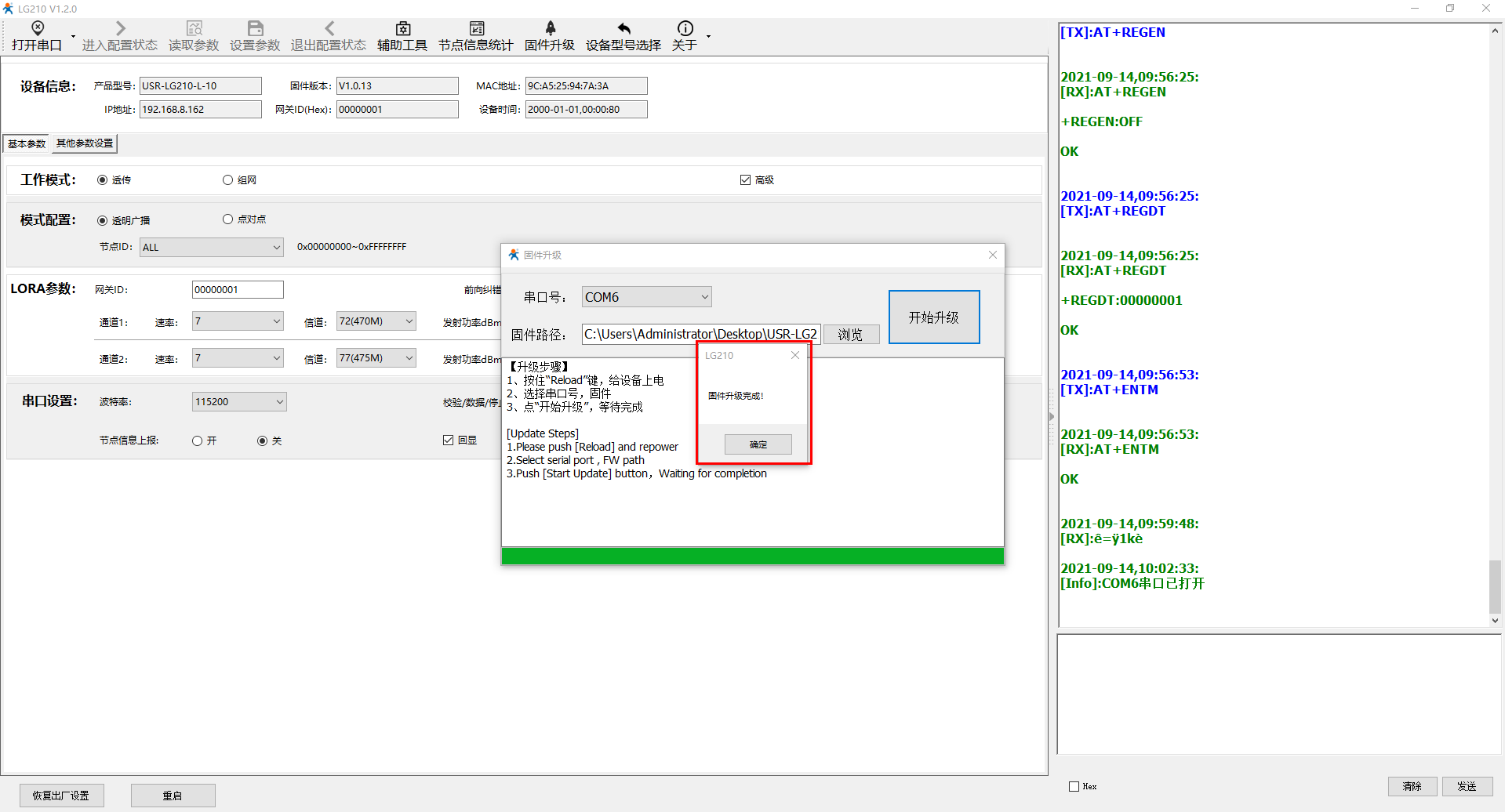The image size is (1505, 812).
Task: Click the green firmware upgrade progress bar
Action: pyautogui.click(x=752, y=556)
